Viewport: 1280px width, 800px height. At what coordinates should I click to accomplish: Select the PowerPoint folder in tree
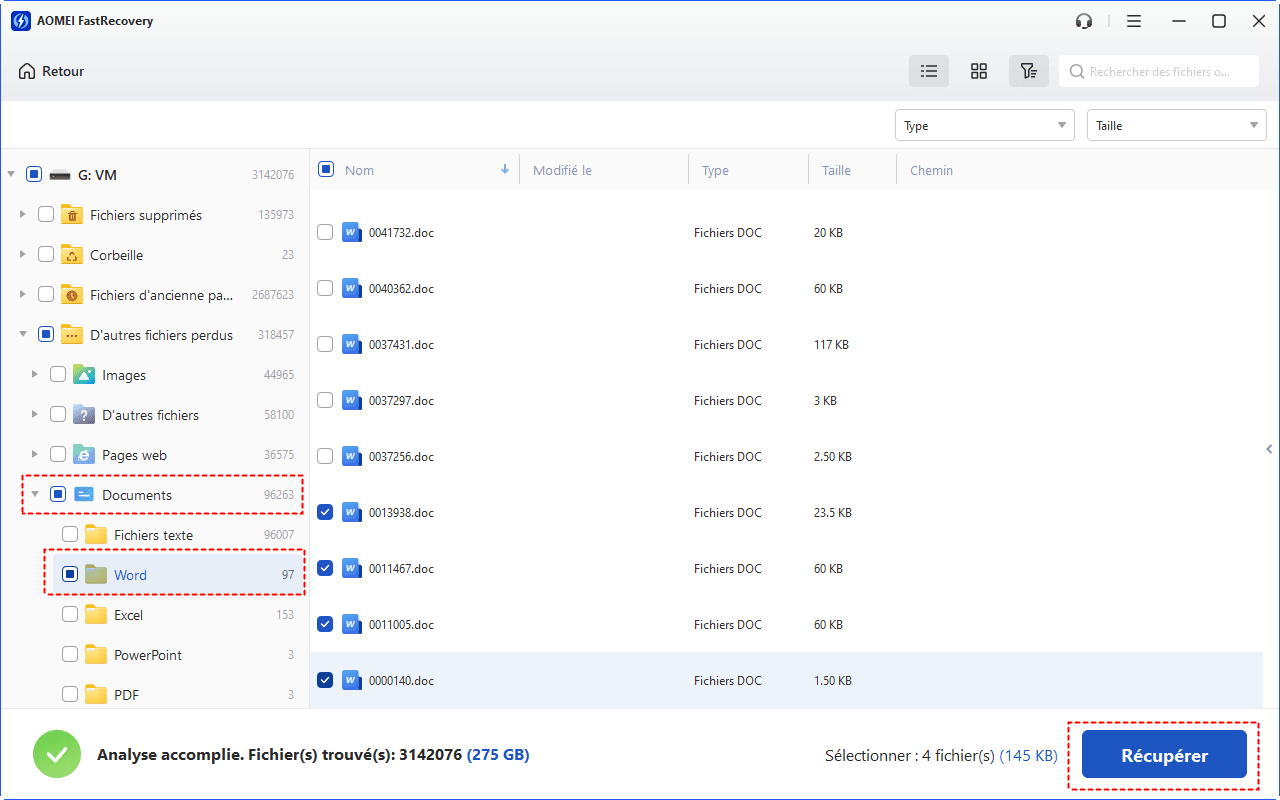(147, 655)
